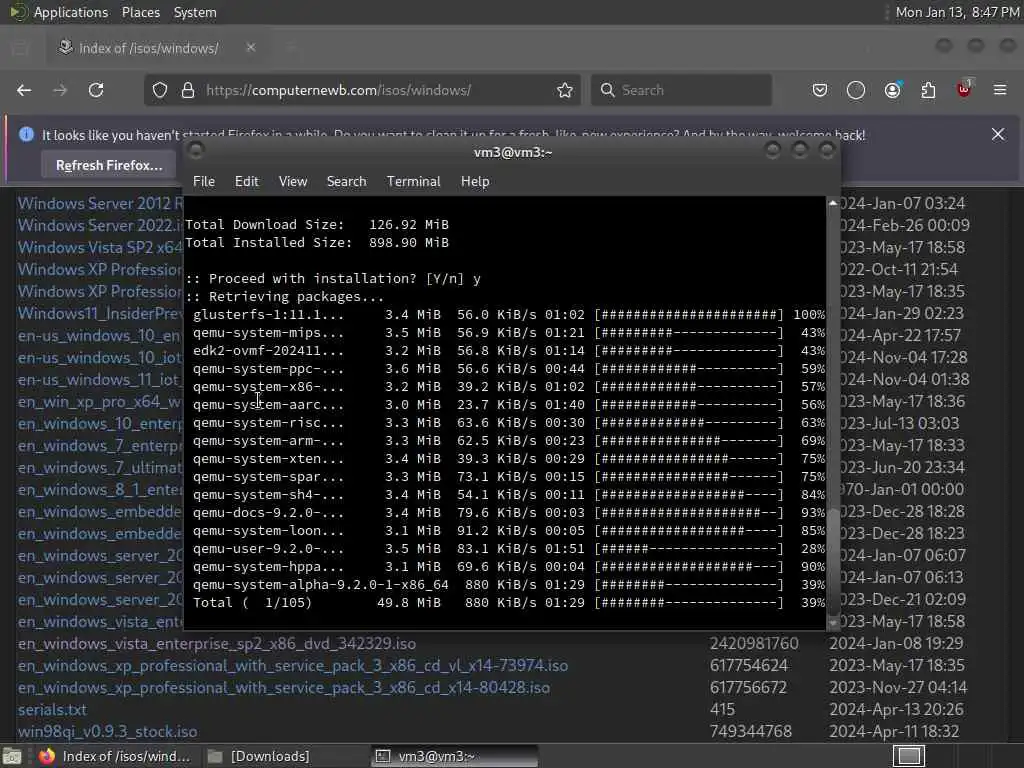Click the padlock site info icon

click(188, 90)
